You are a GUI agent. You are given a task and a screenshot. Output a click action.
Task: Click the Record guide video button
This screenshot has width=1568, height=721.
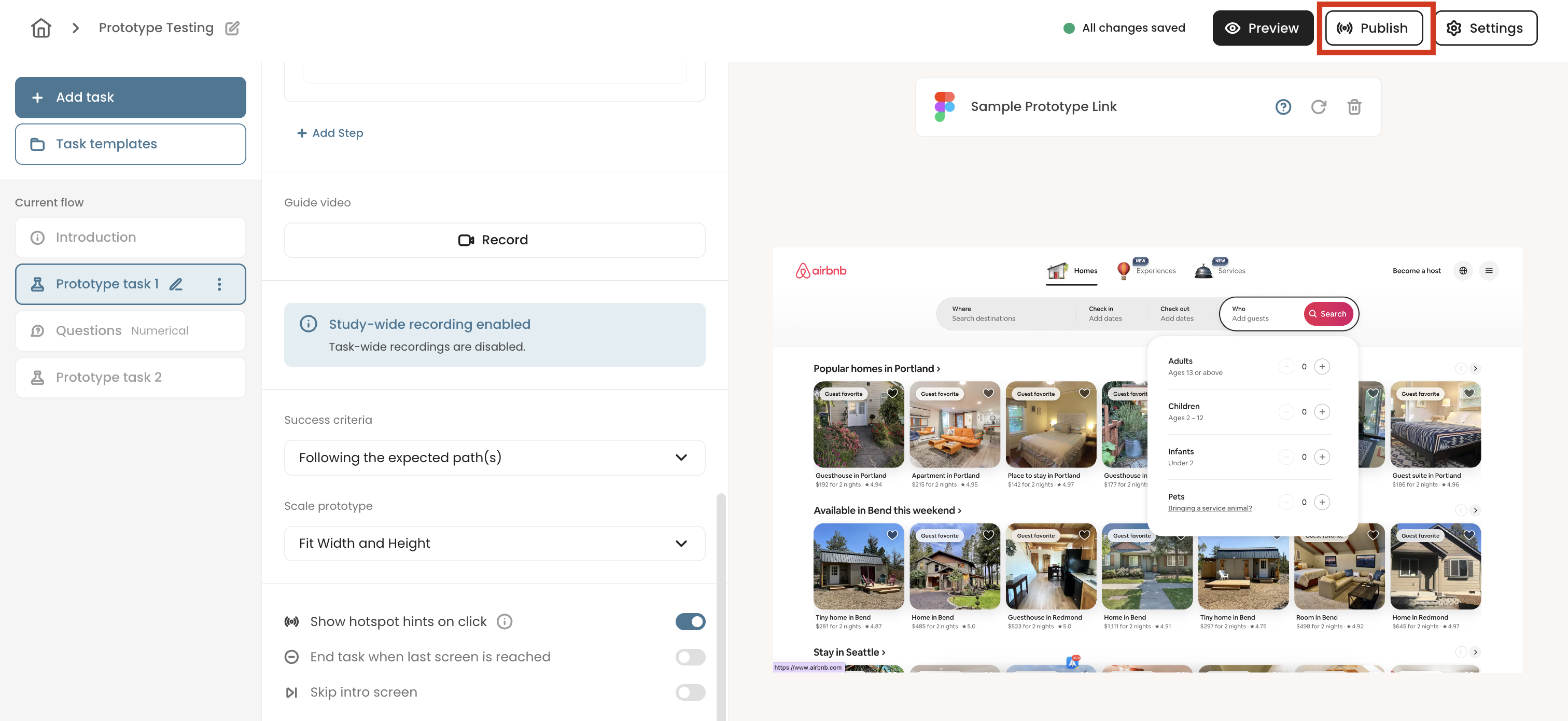pyautogui.click(x=494, y=240)
